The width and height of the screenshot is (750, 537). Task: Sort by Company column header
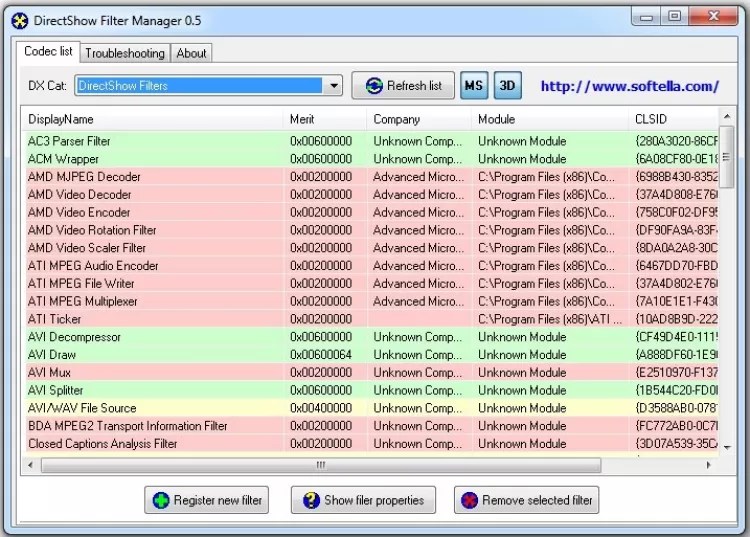click(419, 119)
